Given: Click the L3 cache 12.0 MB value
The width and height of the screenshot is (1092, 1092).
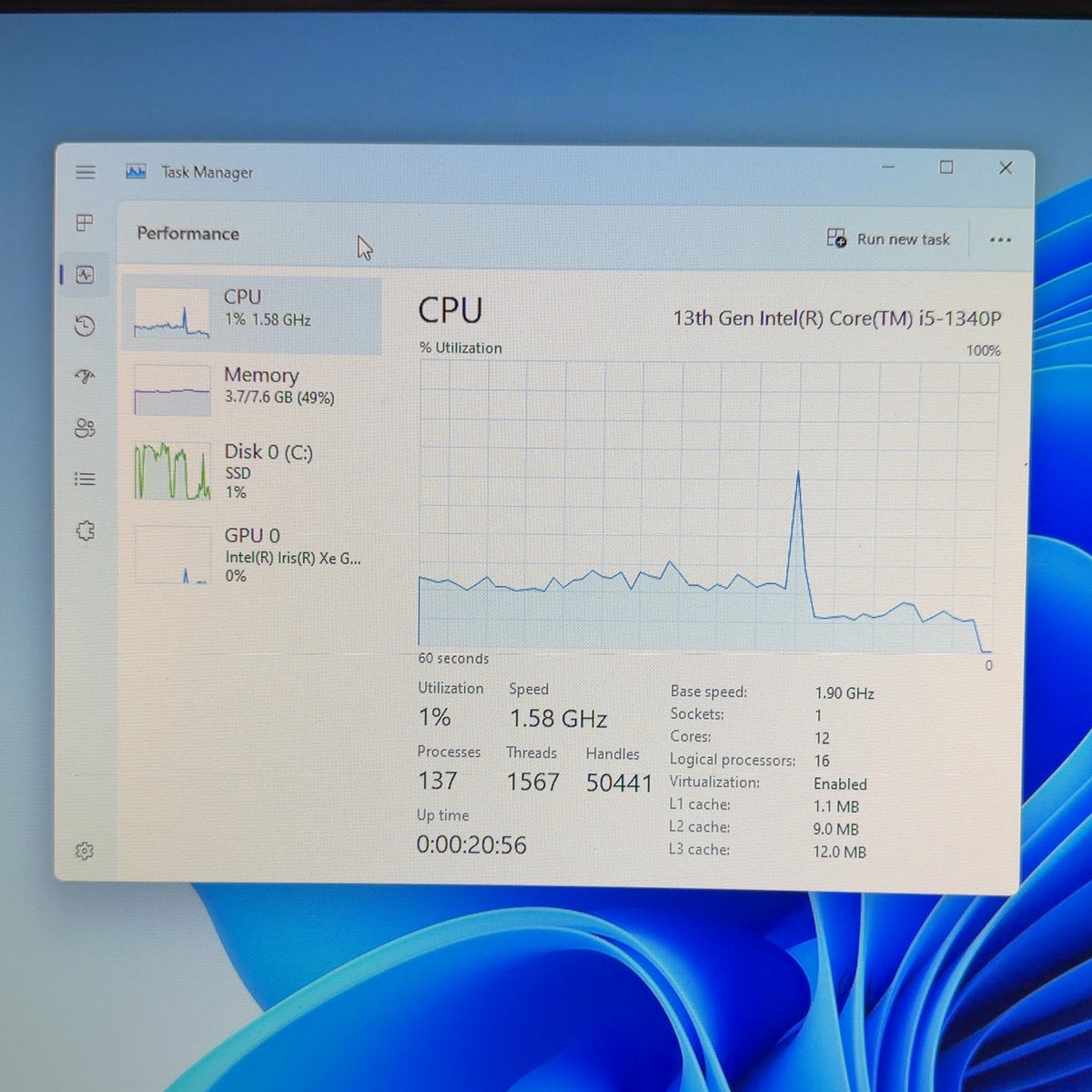Looking at the screenshot, I should coord(839,853).
